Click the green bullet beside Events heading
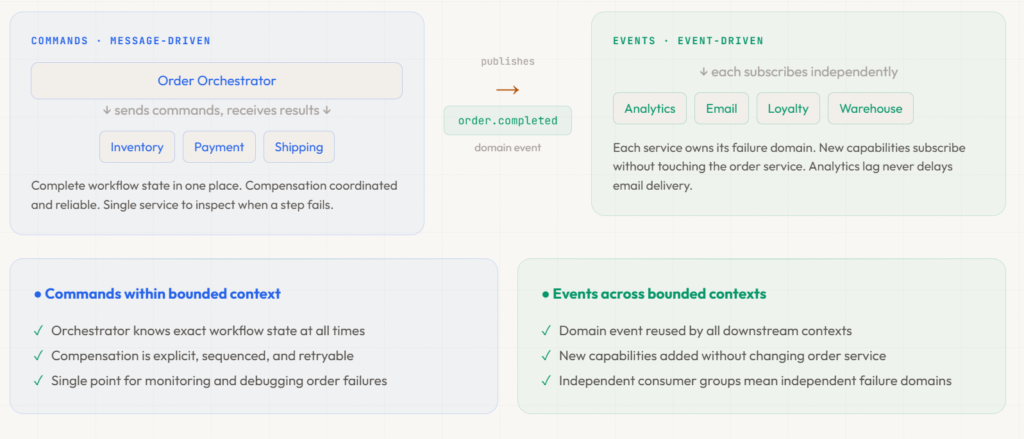Screen dimensions: 1024x439 545,295
